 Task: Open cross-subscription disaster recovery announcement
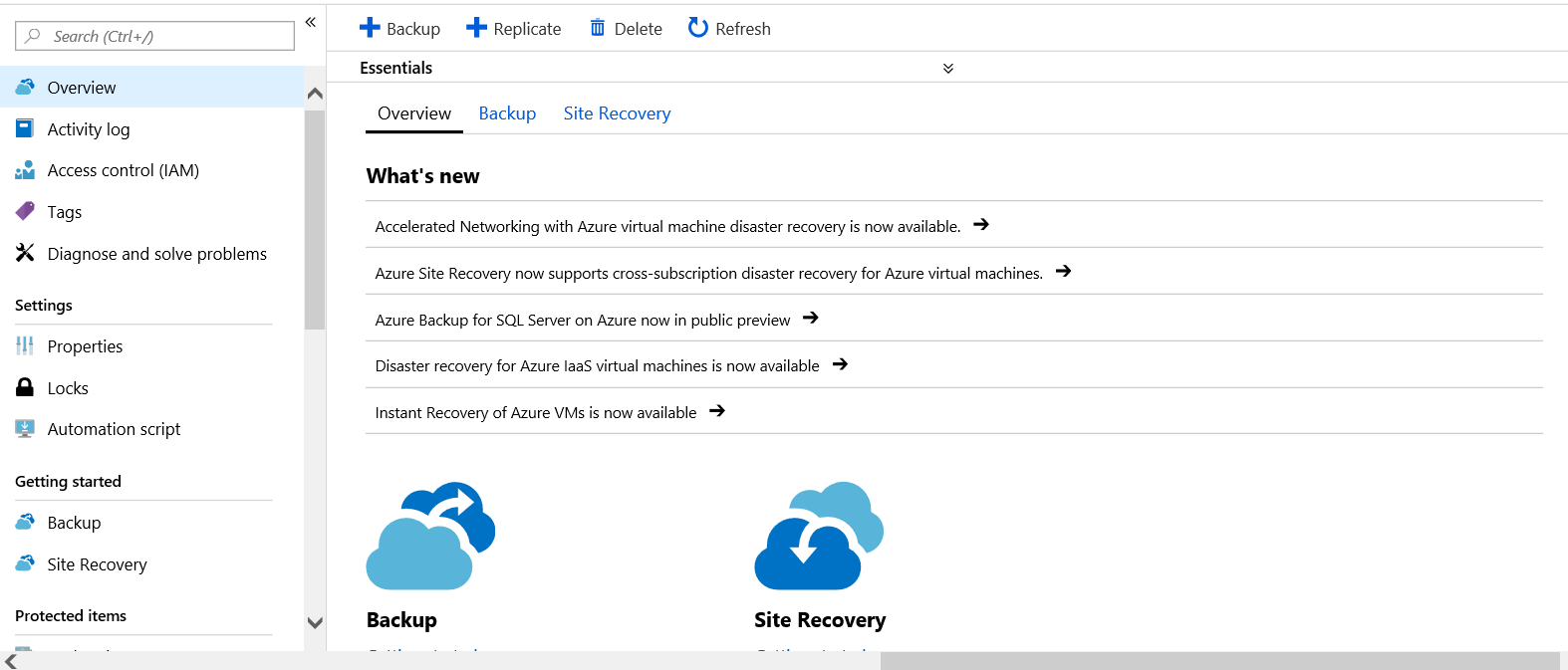click(x=708, y=273)
